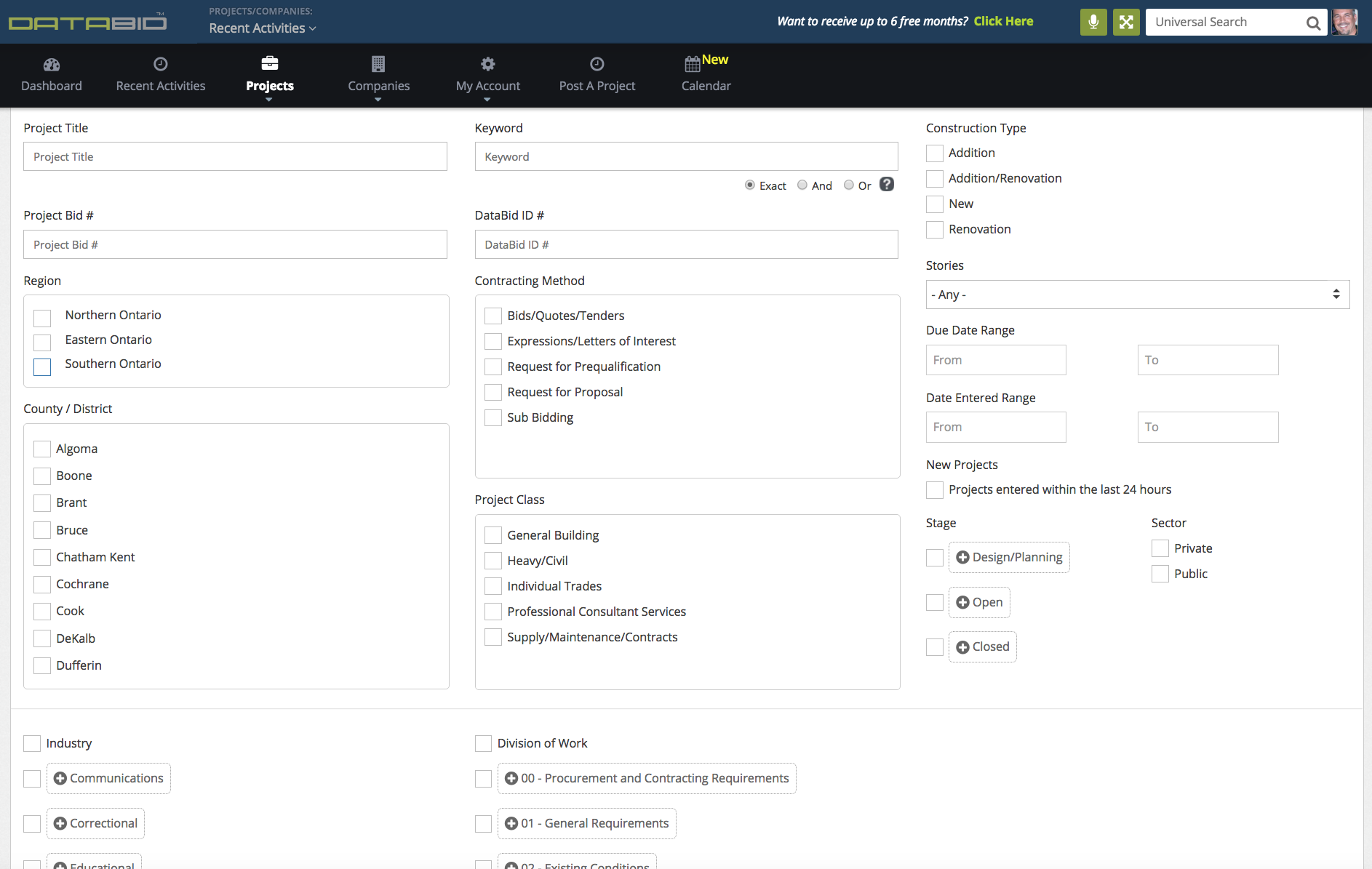Select the Or radio button under Keyword
Image resolution: width=1372 pixels, height=869 pixels.
point(850,185)
